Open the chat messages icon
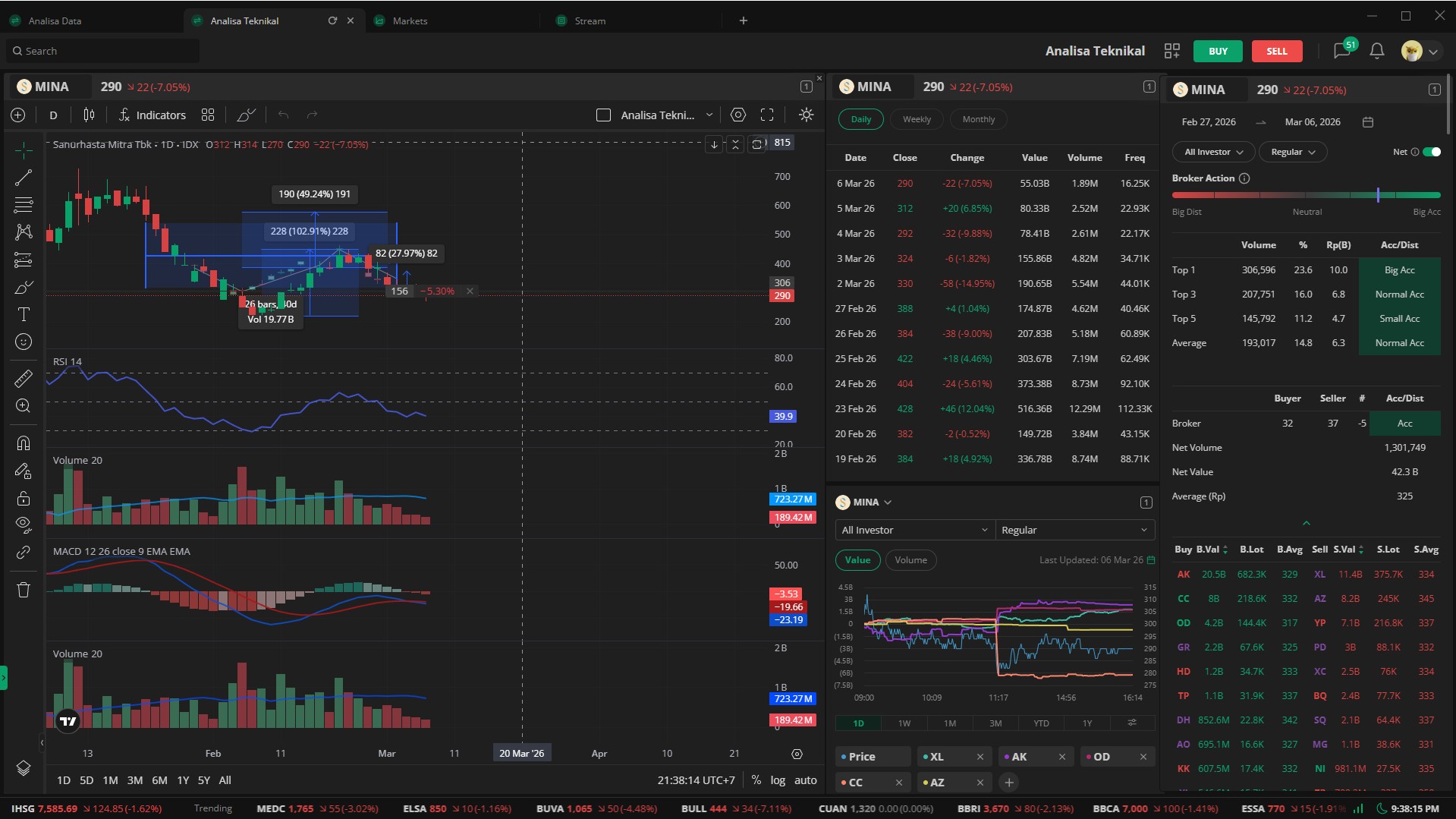1456x819 pixels. [1341, 51]
